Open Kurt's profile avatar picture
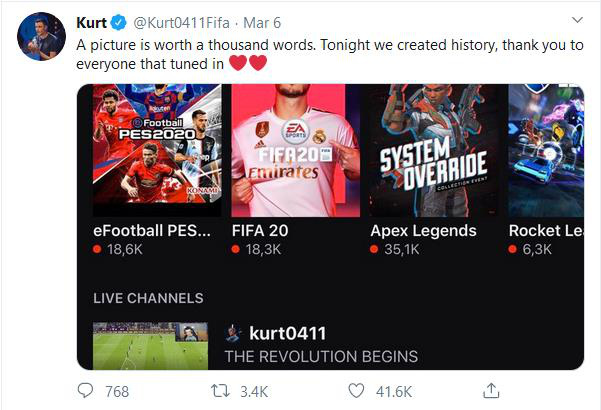This screenshot has width=601, height=410. click(x=40, y=38)
